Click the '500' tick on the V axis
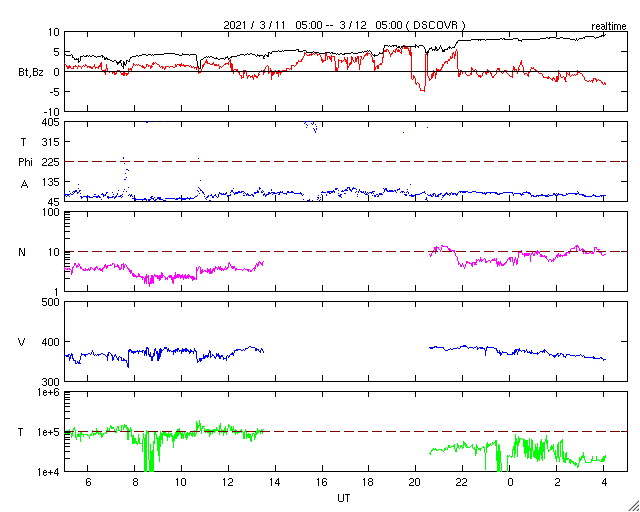 [x=51, y=302]
